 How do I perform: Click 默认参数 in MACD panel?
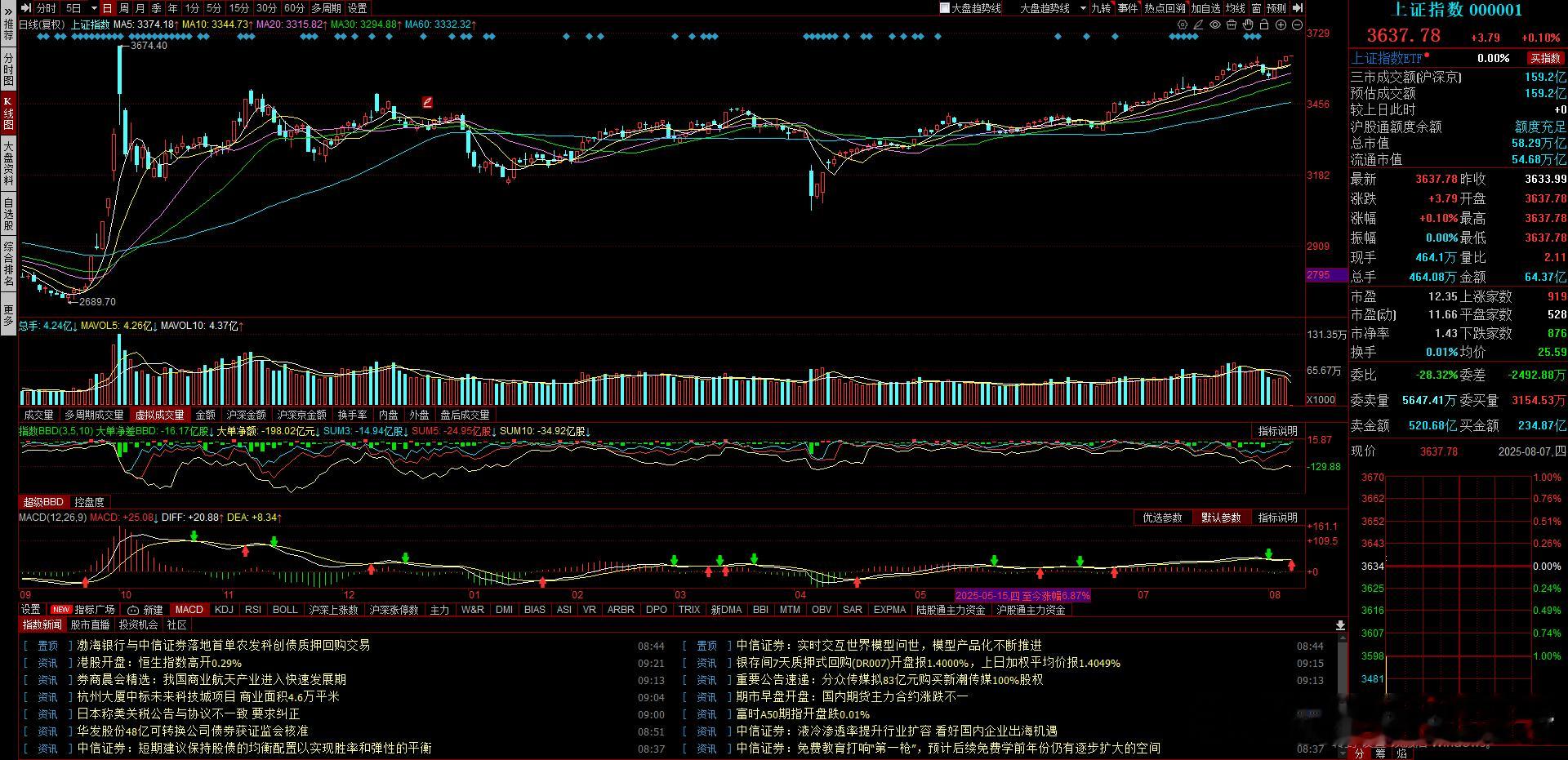click(x=1221, y=518)
